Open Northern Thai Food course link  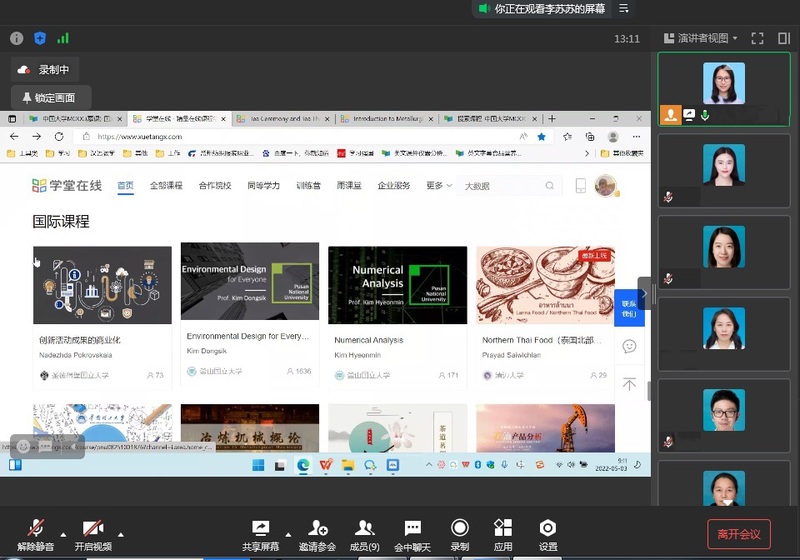542,340
